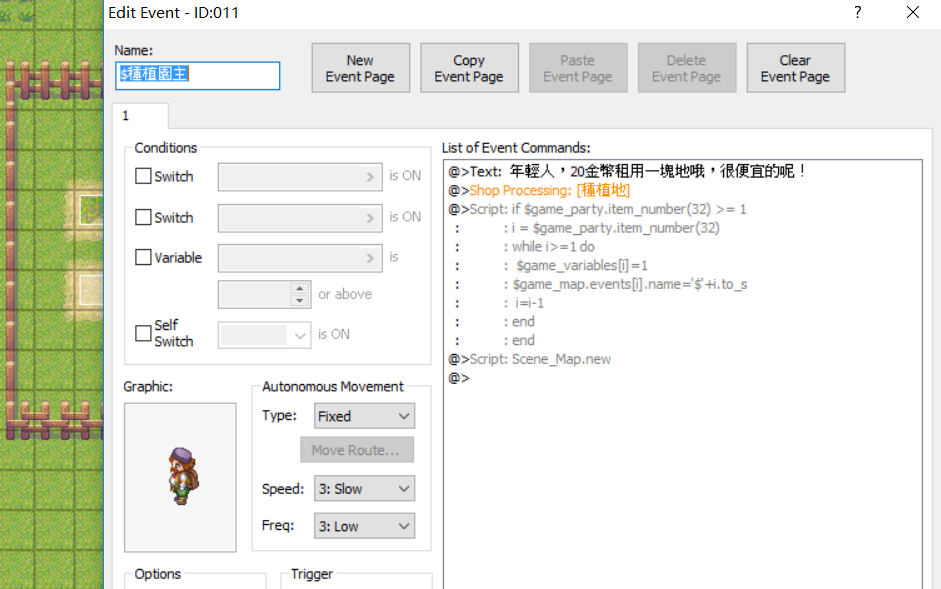Select event page tab 1

[x=140, y=116]
